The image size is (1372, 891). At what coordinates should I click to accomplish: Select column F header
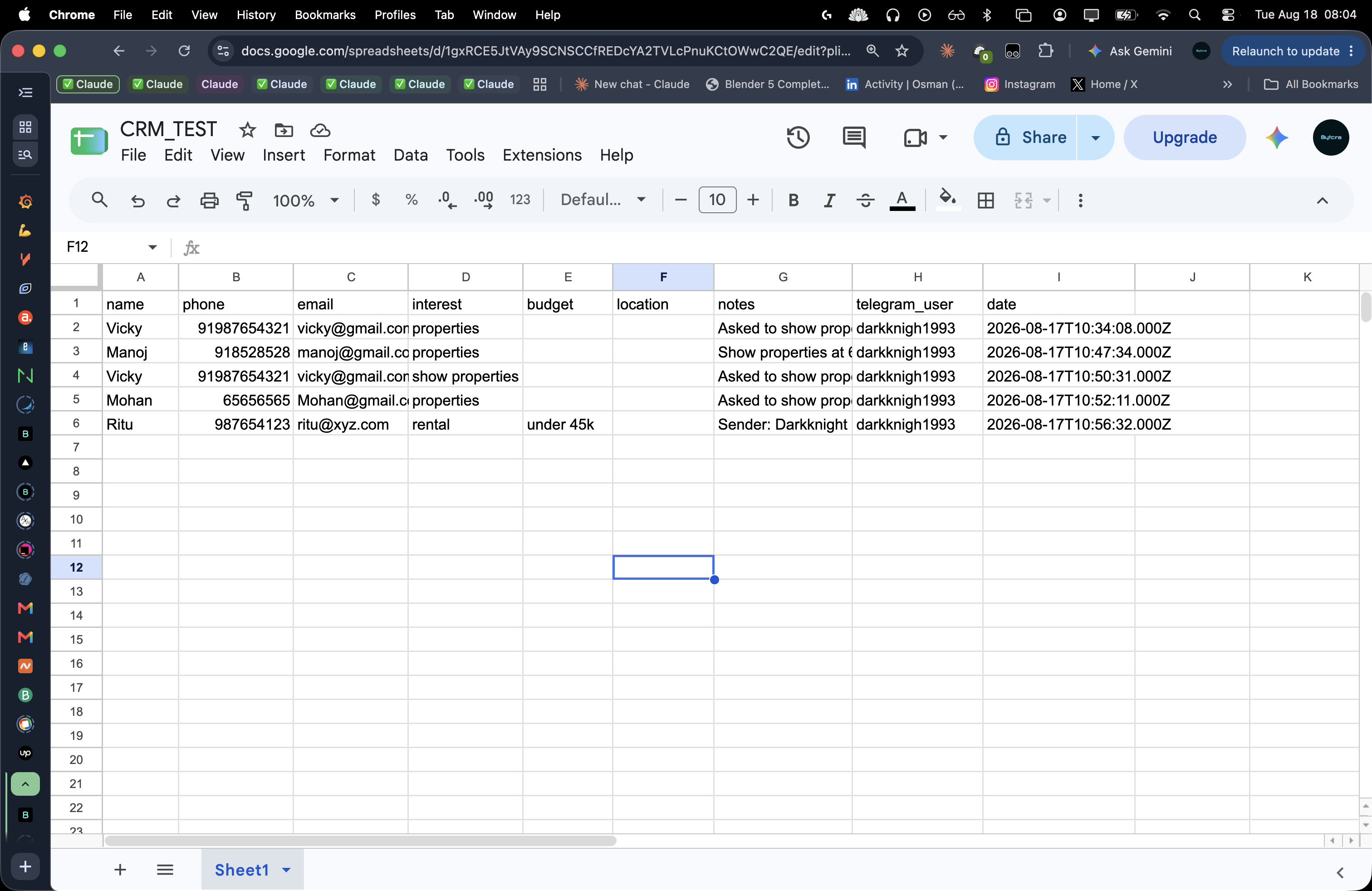[x=663, y=277]
